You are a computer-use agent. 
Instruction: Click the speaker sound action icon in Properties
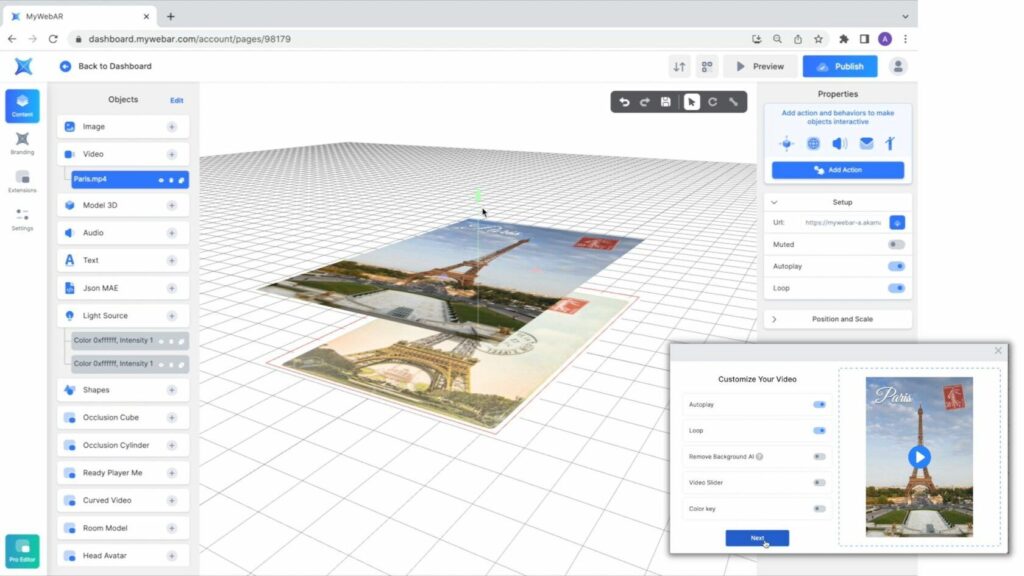(839, 144)
